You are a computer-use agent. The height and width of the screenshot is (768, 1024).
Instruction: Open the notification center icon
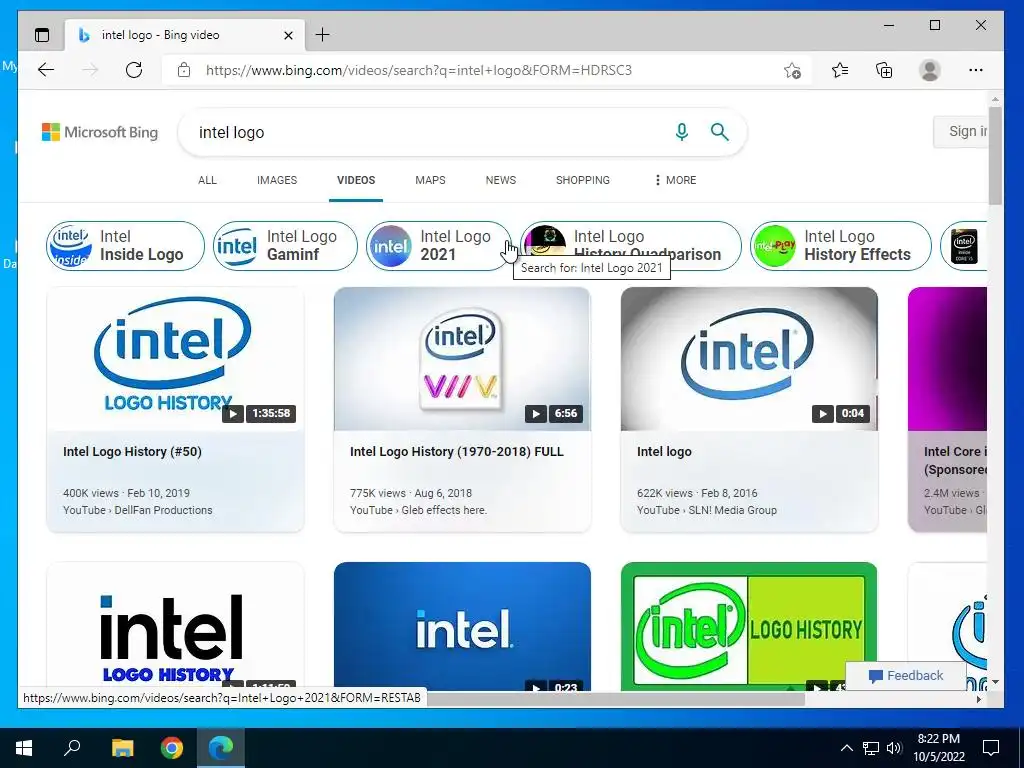(x=991, y=748)
